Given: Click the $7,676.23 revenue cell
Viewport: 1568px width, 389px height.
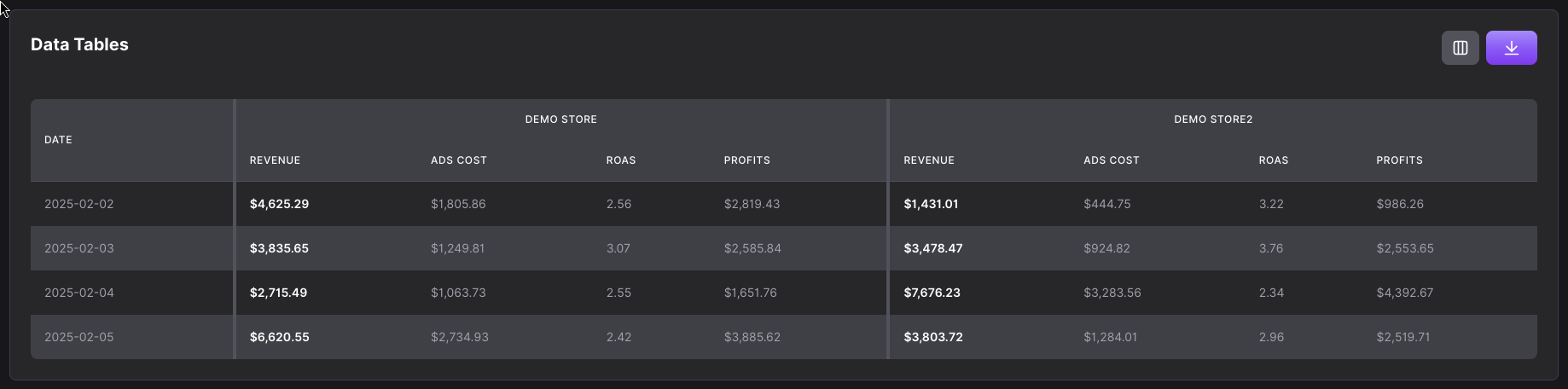Looking at the screenshot, I should [932, 293].
